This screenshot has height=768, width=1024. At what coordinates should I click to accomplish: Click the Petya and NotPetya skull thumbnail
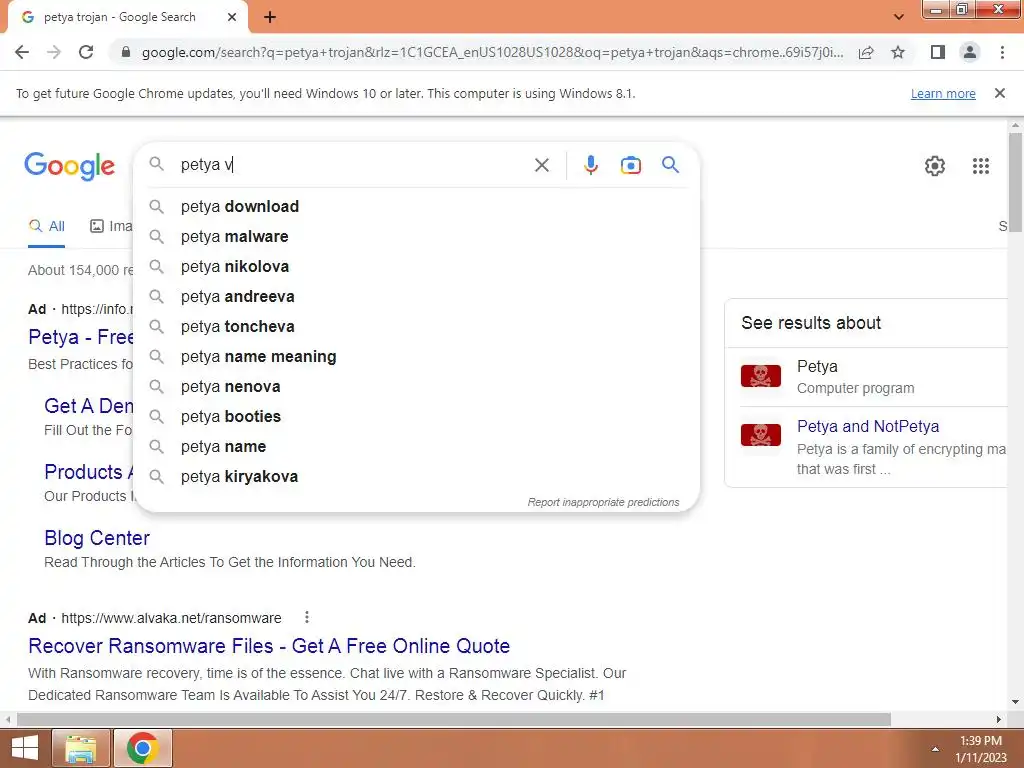pos(760,435)
